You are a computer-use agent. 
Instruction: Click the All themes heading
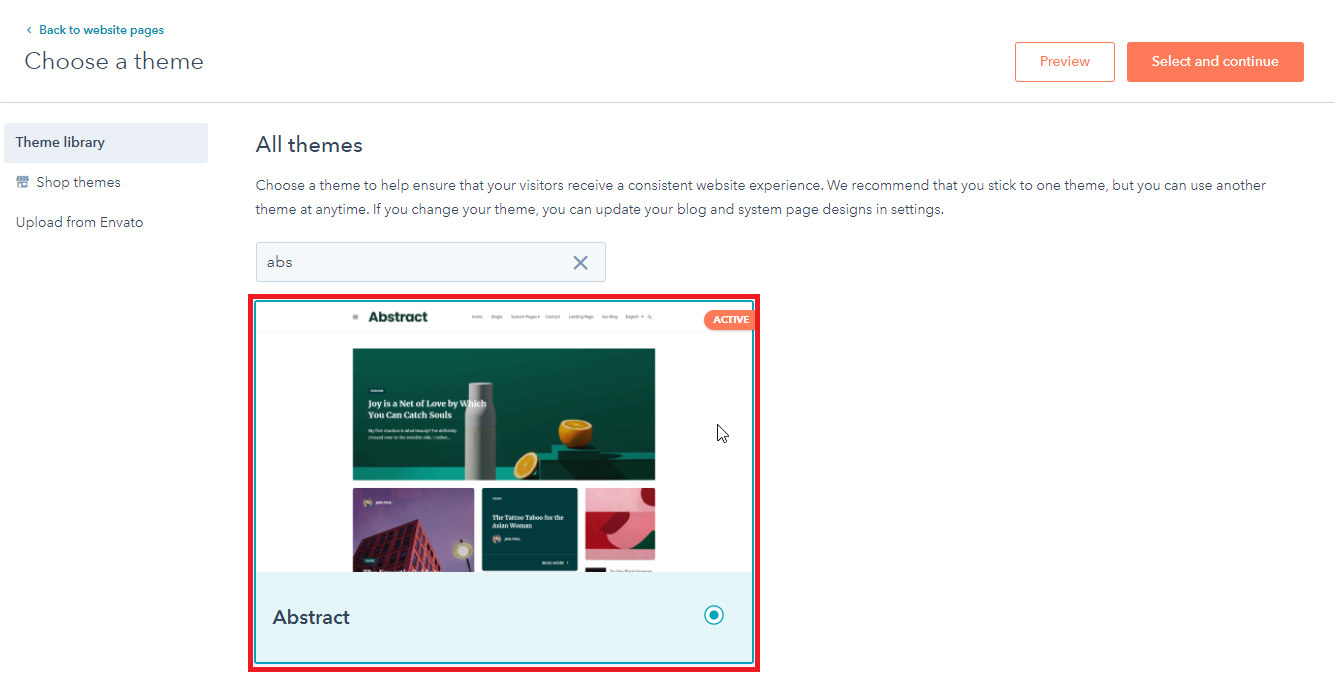coord(309,145)
